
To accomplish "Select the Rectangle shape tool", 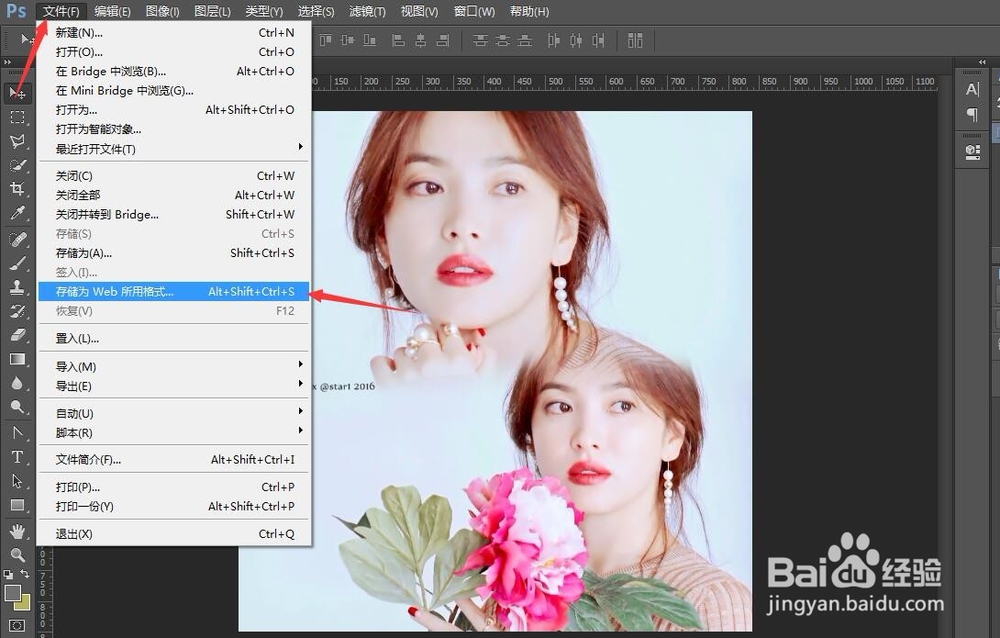I will (17, 505).
